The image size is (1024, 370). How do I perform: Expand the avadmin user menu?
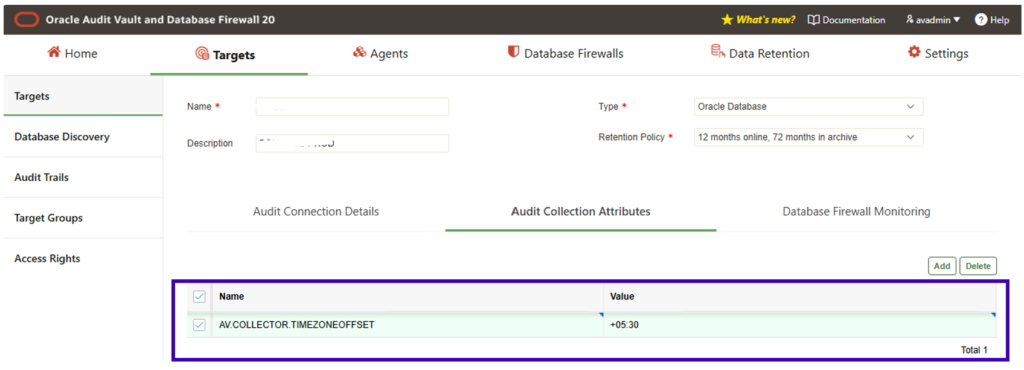tap(933, 20)
